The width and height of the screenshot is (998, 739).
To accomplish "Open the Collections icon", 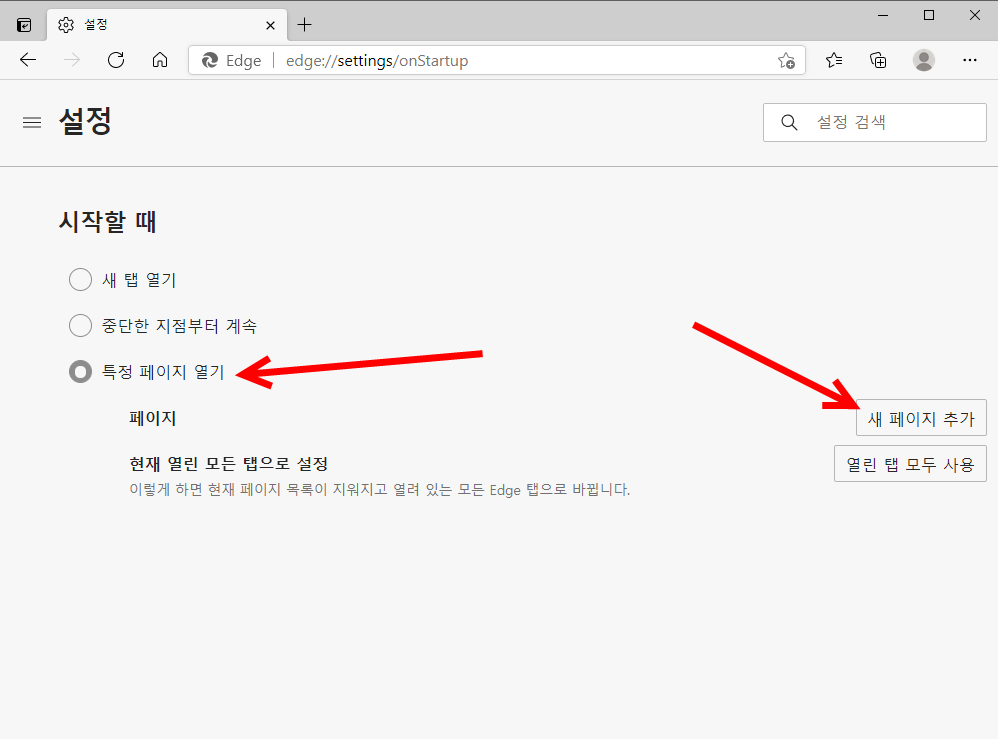I will [878, 60].
